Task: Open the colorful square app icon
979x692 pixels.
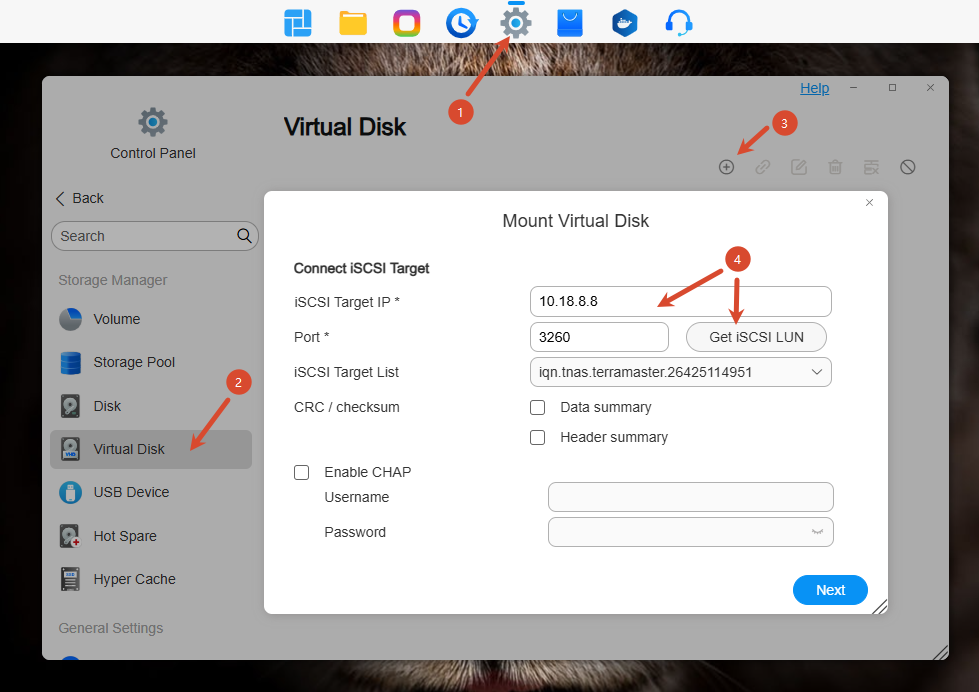Action: click(x=406, y=24)
